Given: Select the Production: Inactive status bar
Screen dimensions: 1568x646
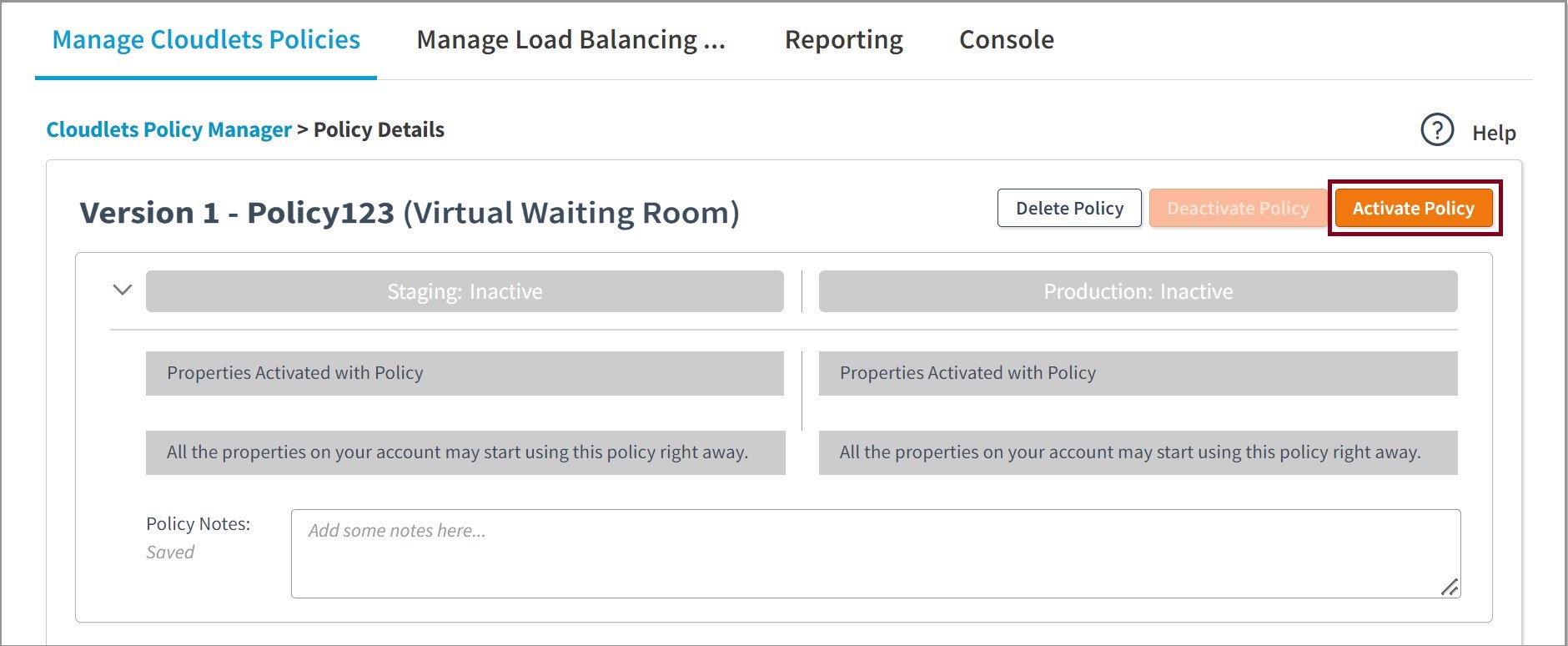Looking at the screenshot, I should point(1138,291).
